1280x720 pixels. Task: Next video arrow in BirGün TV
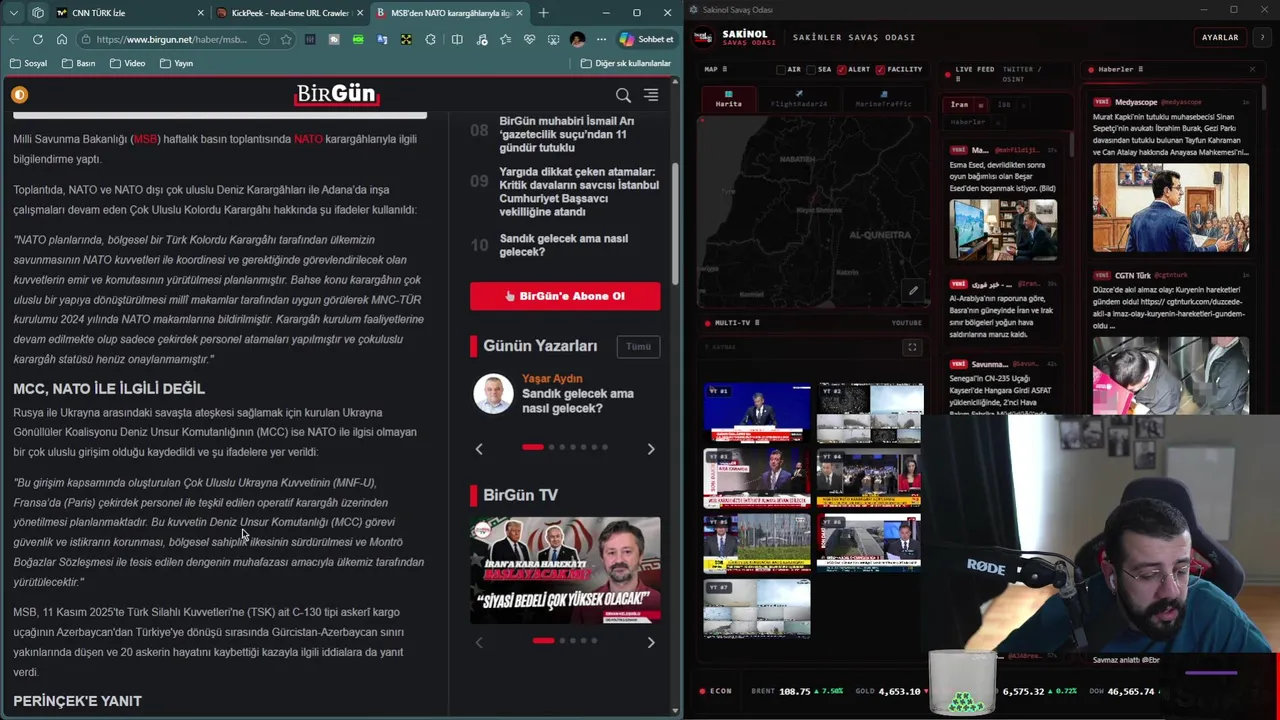(x=651, y=642)
